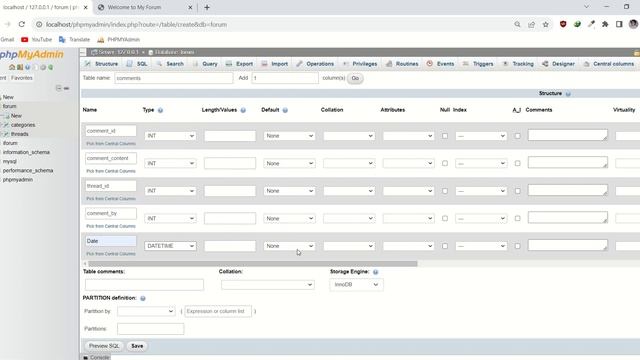The image size is (640, 360).
Task: Open the Console bar
Action: pos(97,357)
